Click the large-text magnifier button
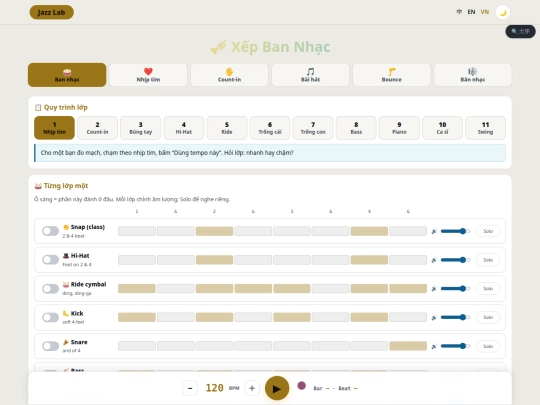This screenshot has height=405, width=540. coord(520,32)
